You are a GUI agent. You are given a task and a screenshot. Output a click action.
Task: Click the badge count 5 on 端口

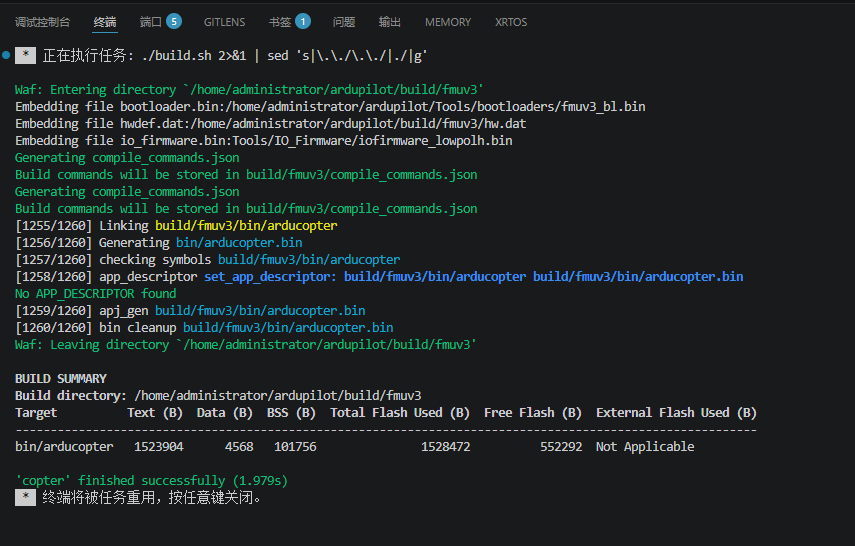[174, 21]
